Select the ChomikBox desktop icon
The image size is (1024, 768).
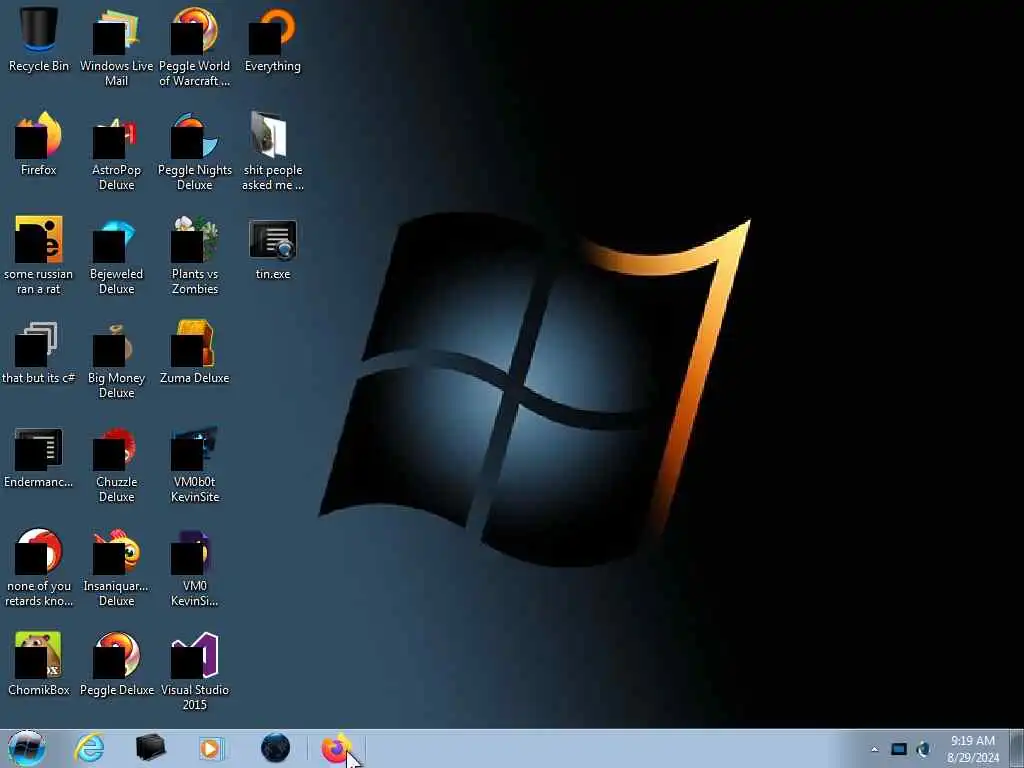39,664
